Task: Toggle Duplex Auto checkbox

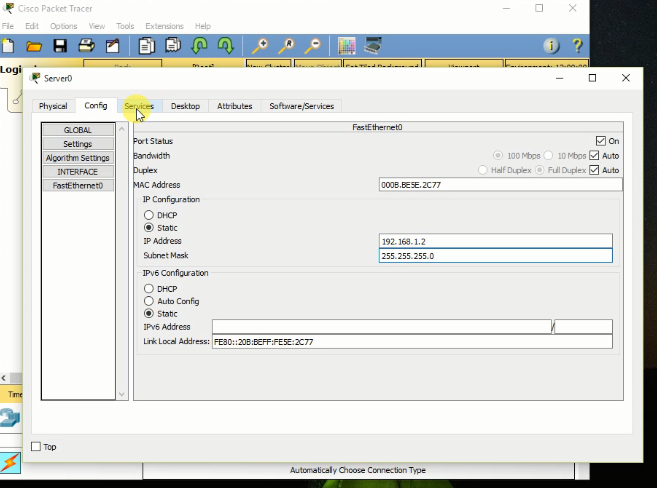Action: [594, 170]
